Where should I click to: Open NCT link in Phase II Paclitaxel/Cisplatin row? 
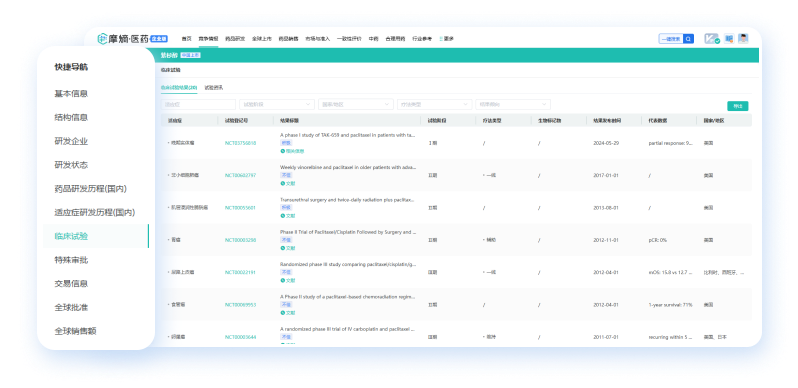point(240,240)
